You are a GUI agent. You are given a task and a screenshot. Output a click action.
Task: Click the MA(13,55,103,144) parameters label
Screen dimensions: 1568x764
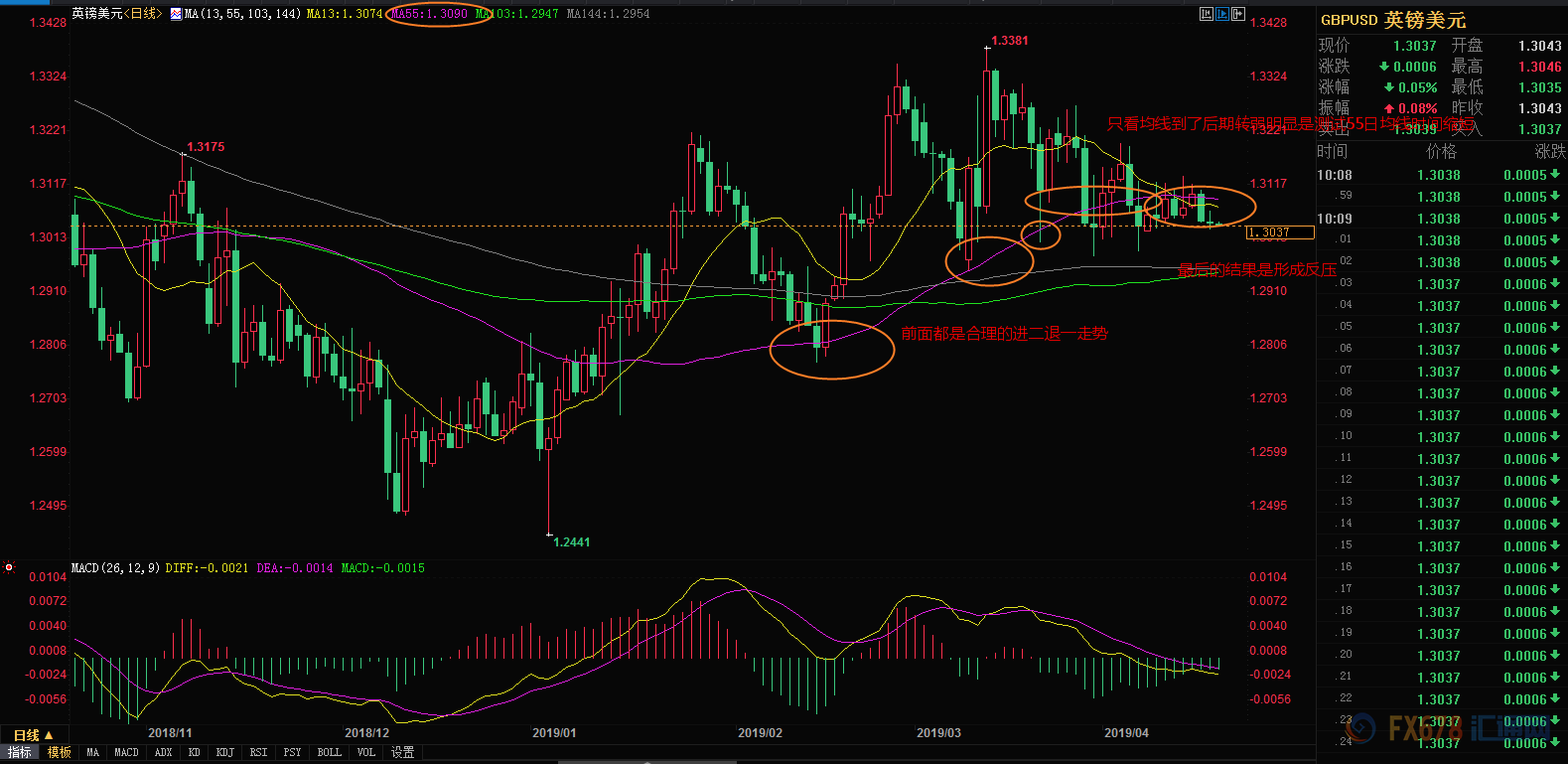pyautogui.click(x=242, y=14)
